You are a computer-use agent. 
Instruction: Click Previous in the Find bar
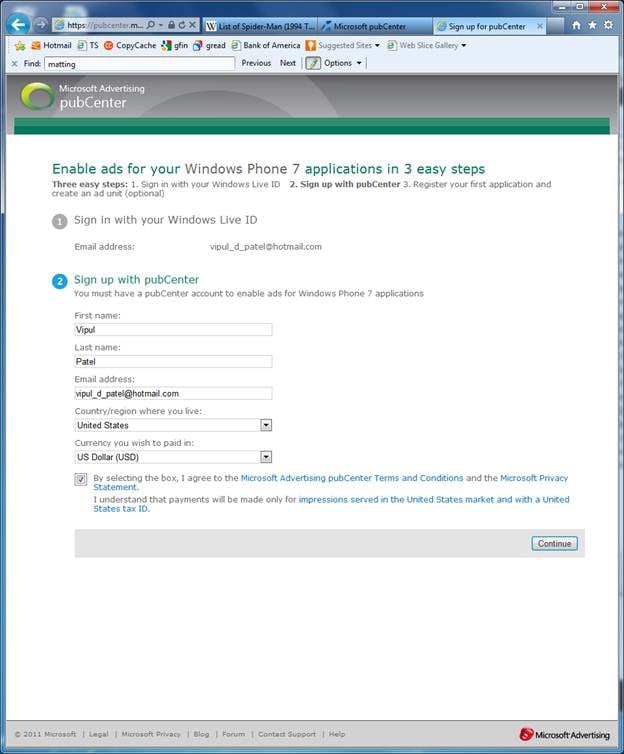256,63
